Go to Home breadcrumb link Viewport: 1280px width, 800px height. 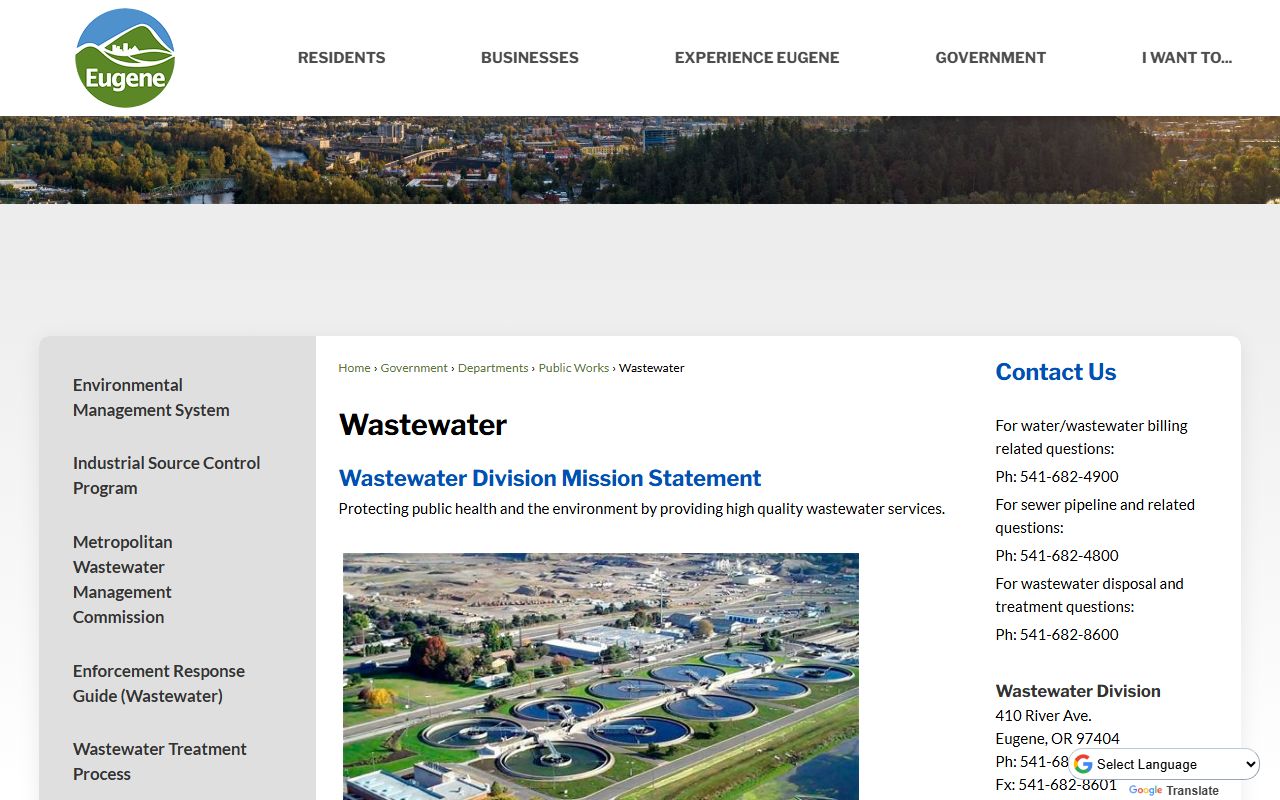(354, 368)
